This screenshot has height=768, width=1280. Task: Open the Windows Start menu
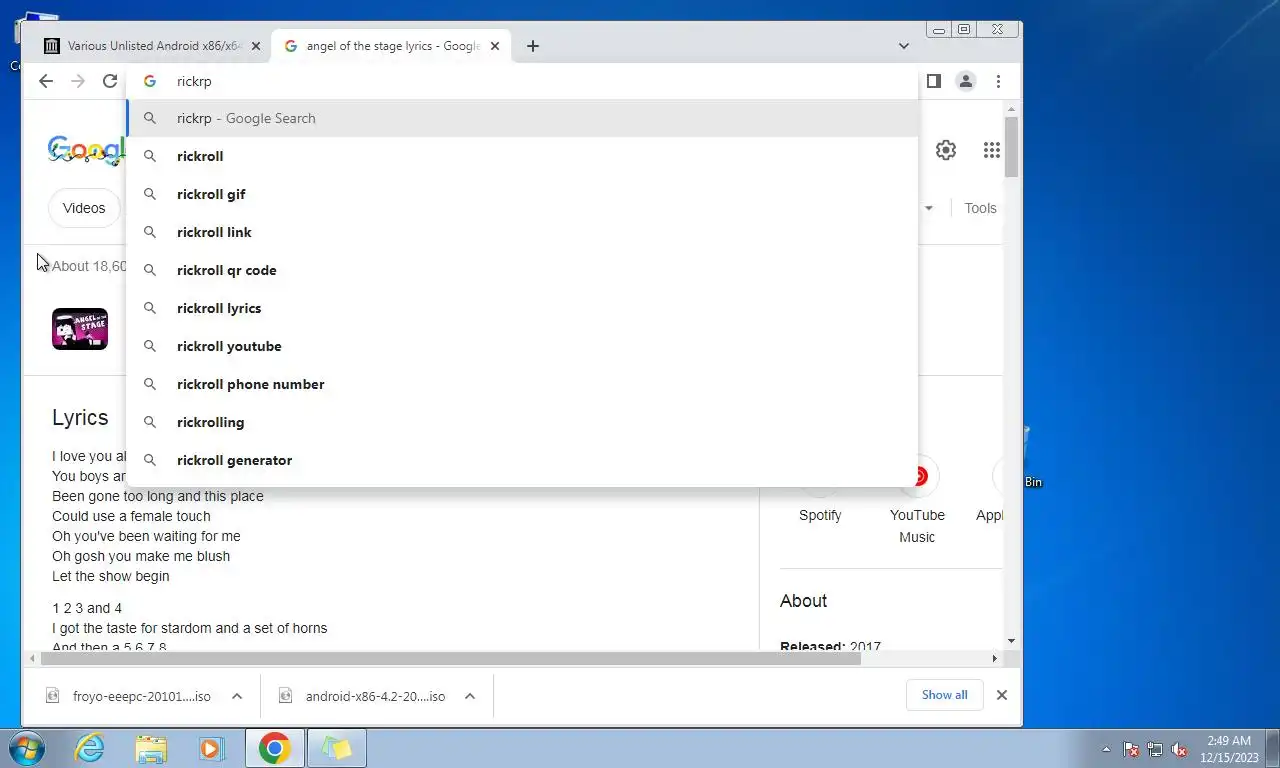[x=27, y=748]
